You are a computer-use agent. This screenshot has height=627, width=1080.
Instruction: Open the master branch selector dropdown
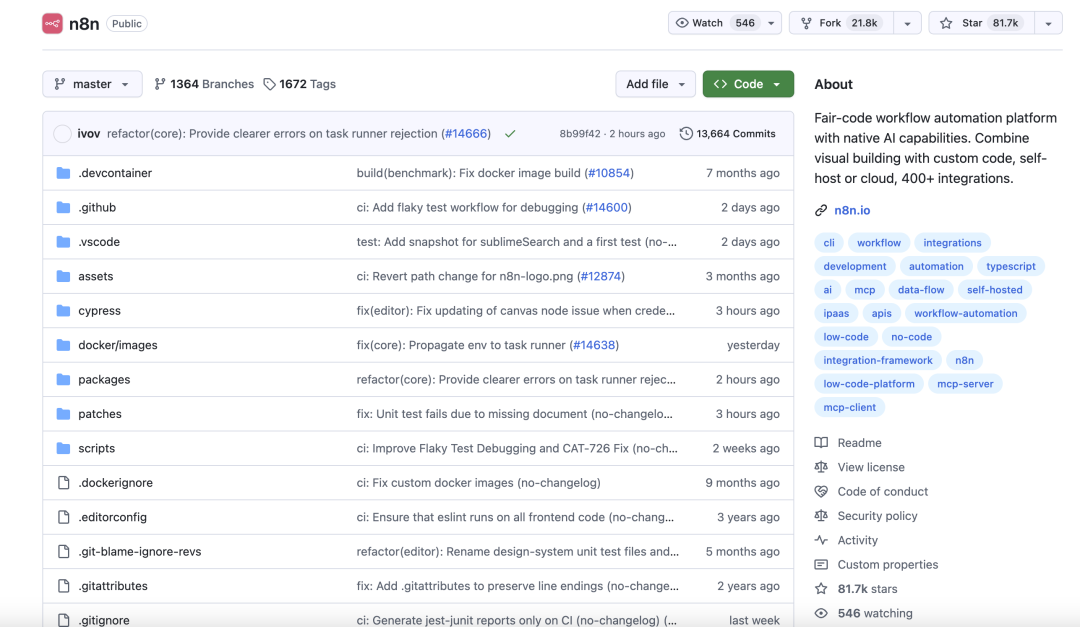(92, 84)
